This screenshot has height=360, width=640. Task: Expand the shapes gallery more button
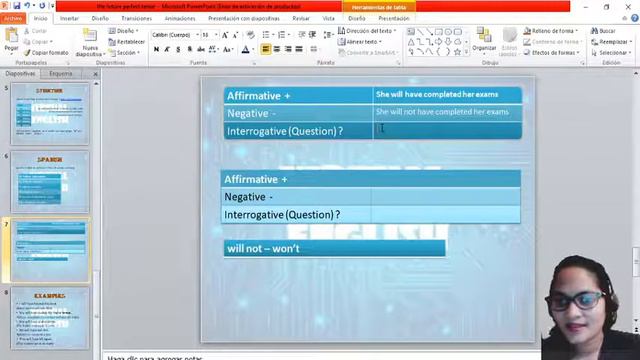tap(467, 52)
